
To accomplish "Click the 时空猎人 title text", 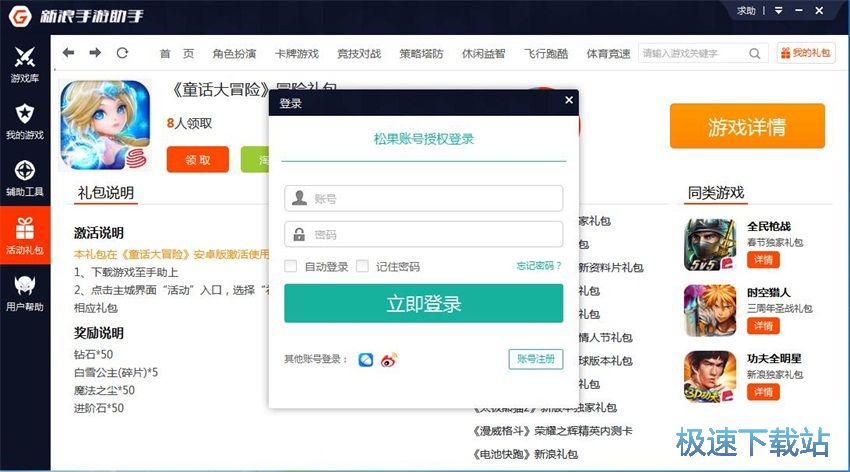I will tap(769, 293).
